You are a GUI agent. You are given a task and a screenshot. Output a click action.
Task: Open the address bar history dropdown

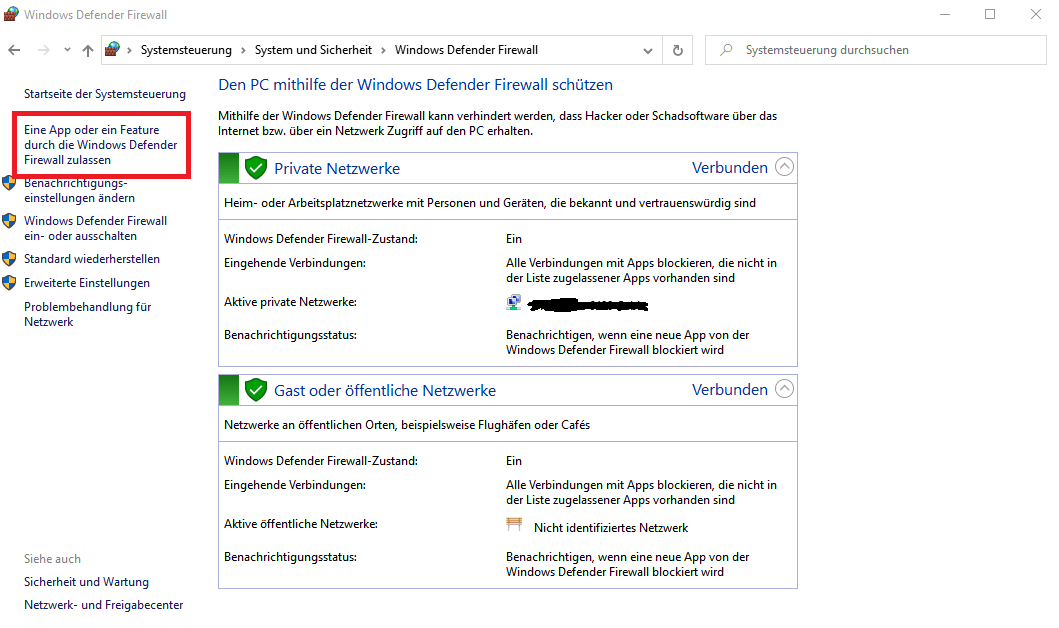pos(648,50)
